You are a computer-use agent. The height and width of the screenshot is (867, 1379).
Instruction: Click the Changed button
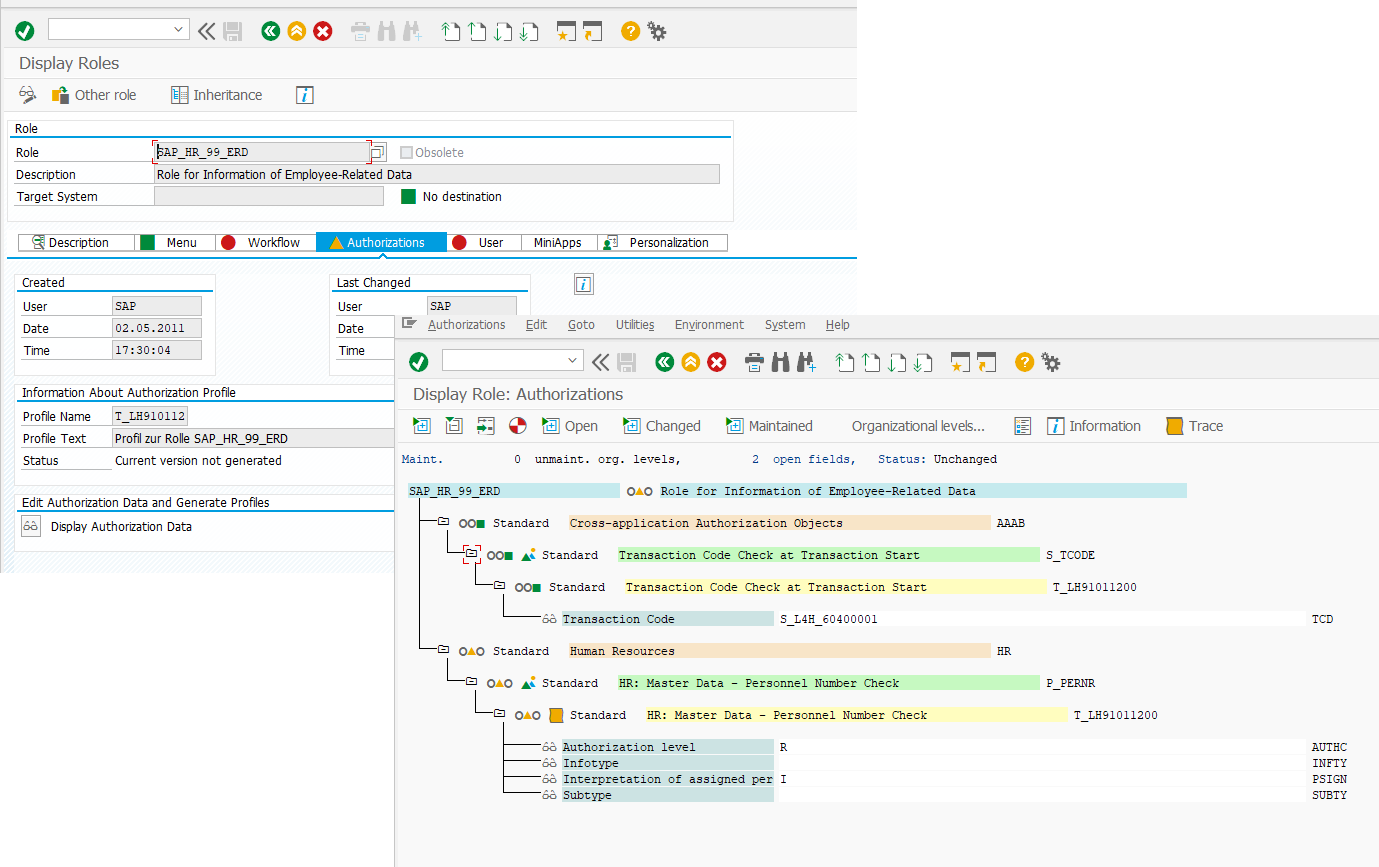662,426
